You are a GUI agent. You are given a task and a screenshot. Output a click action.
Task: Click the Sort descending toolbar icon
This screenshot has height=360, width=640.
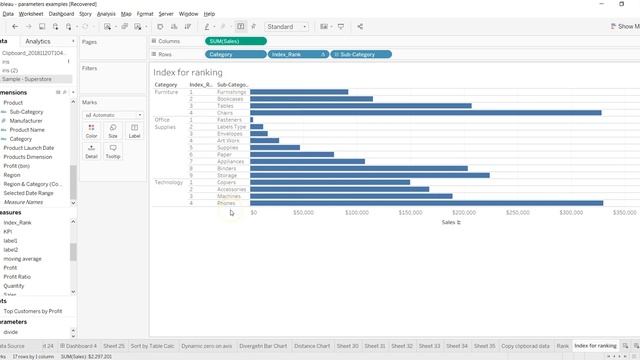click(187, 27)
